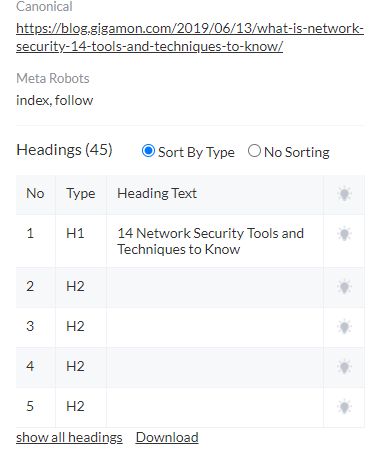Click the lightbulb icon in row 1 (H1)
This screenshot has width=373, height=476.
344,234
